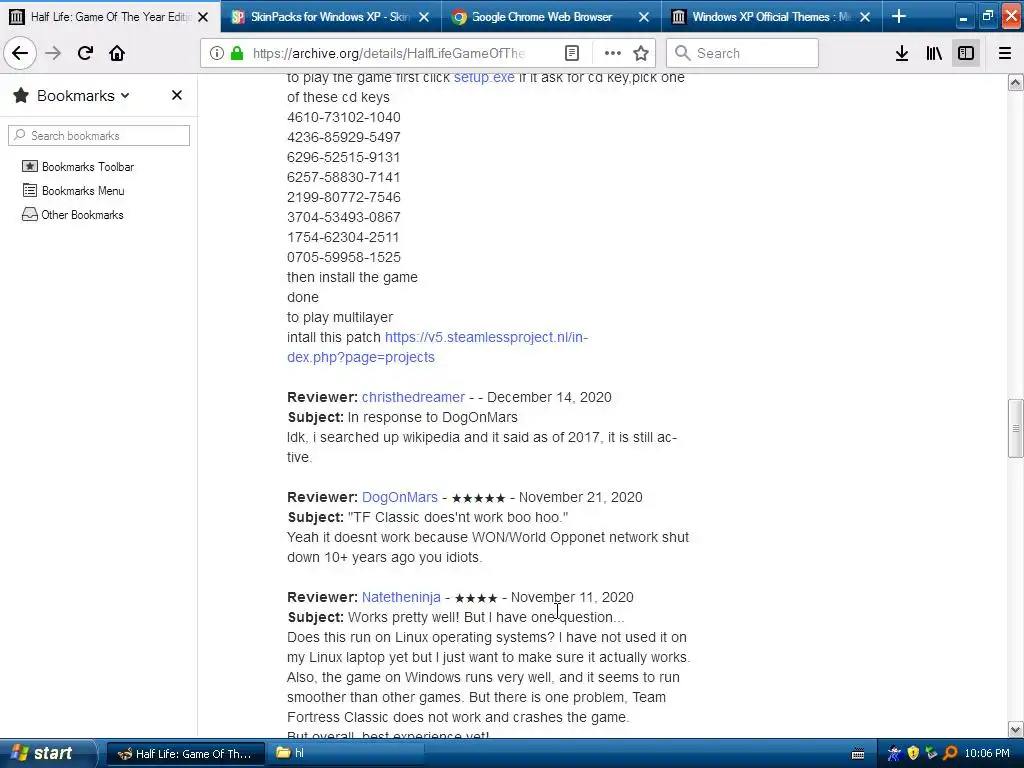Open the steamlessproject.nl patch link
1024x768 pixels.
(438, 347)
